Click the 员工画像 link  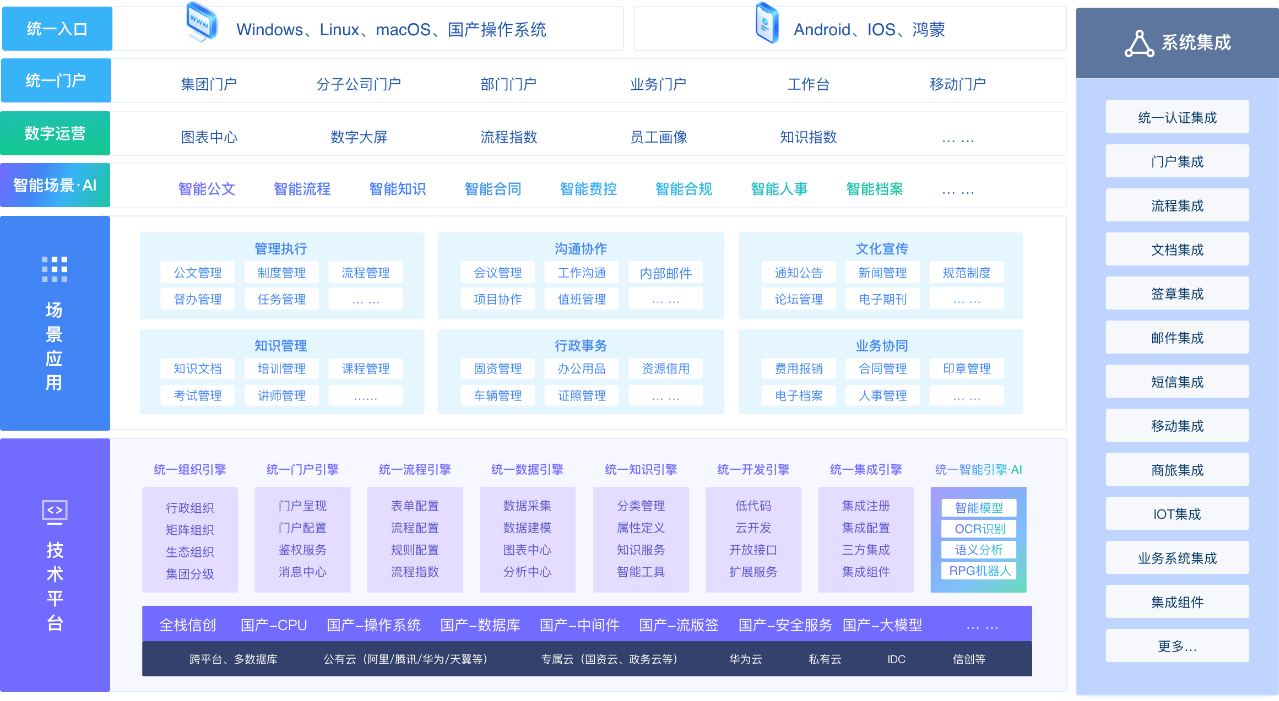coord(659,137)
